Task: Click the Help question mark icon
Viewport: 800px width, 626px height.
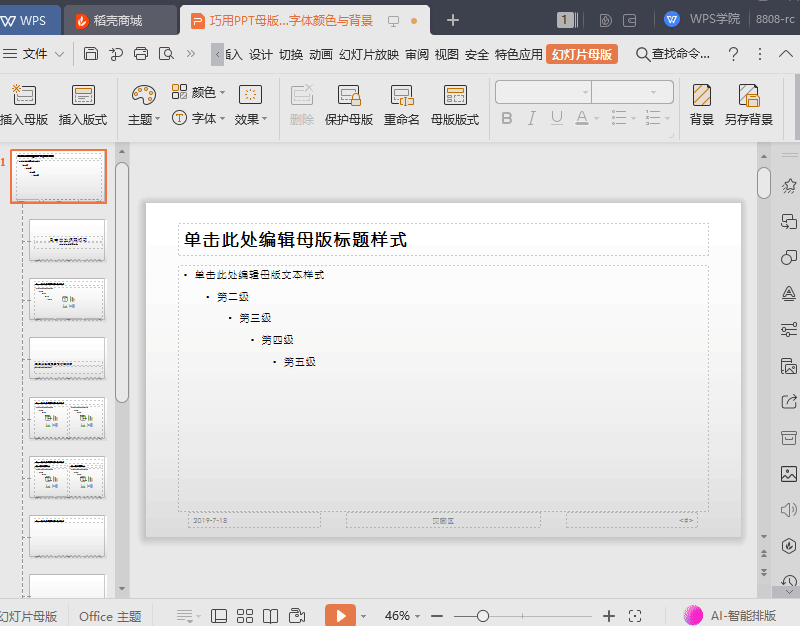Action: [x=733, y=54]
